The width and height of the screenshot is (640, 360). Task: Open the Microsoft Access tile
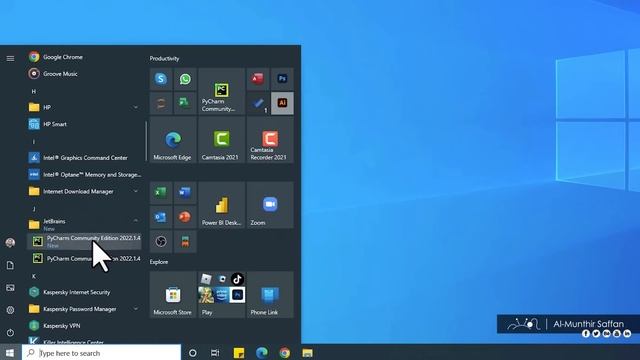pos(258,79)
